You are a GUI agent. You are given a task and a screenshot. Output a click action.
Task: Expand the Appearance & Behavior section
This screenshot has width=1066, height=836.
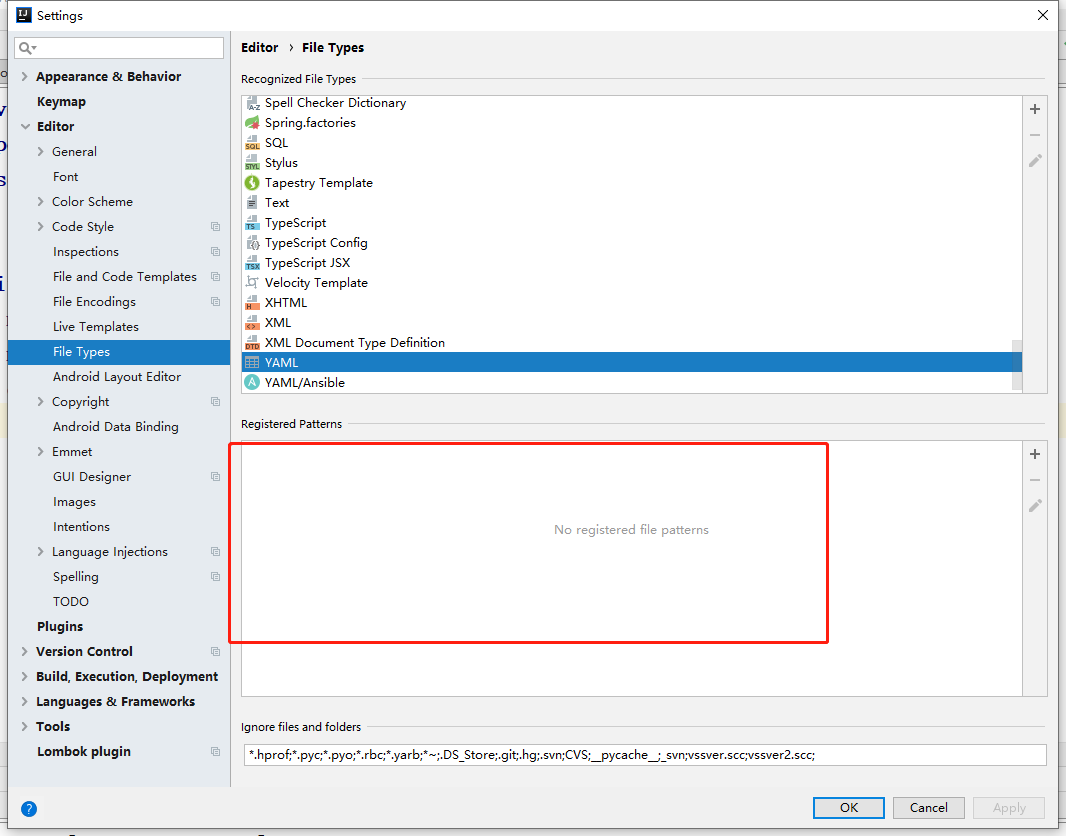click(x=24, y=77)
